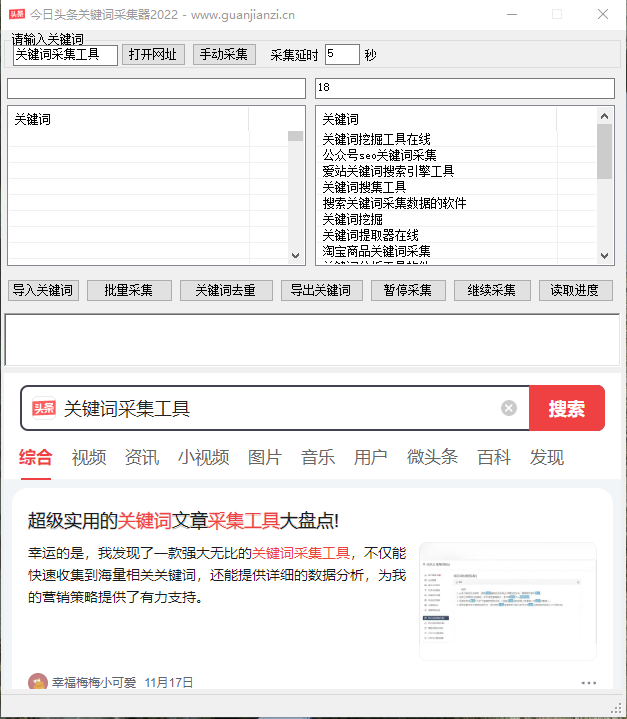The width and height of the screenshot is (627, 719).
Task: Click 关键词去重 to deduplicate
Action: tap(226, 290)
